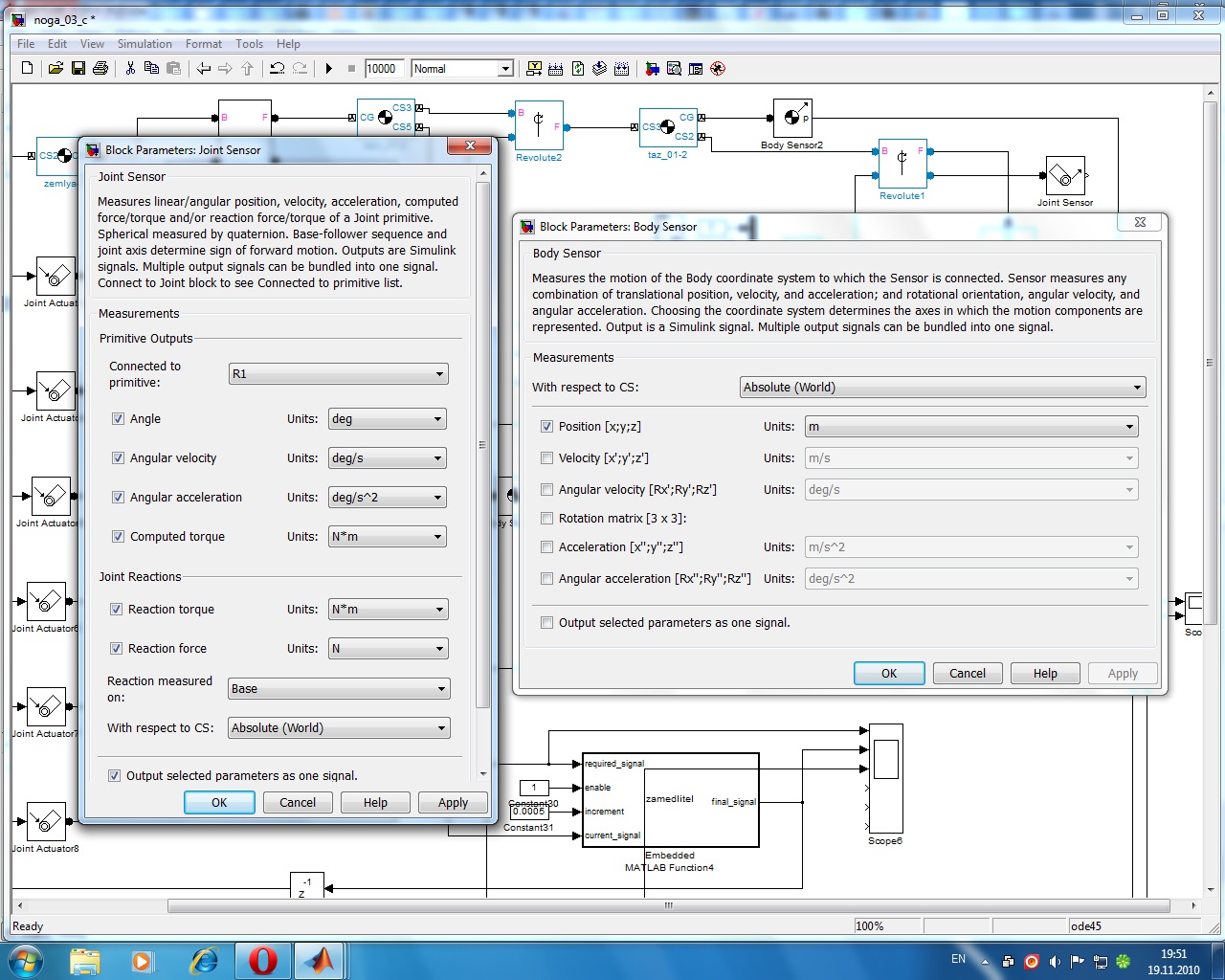Uncheck the Computed torque checkbox
The image size is (1225, 980).
coord(118,537)
